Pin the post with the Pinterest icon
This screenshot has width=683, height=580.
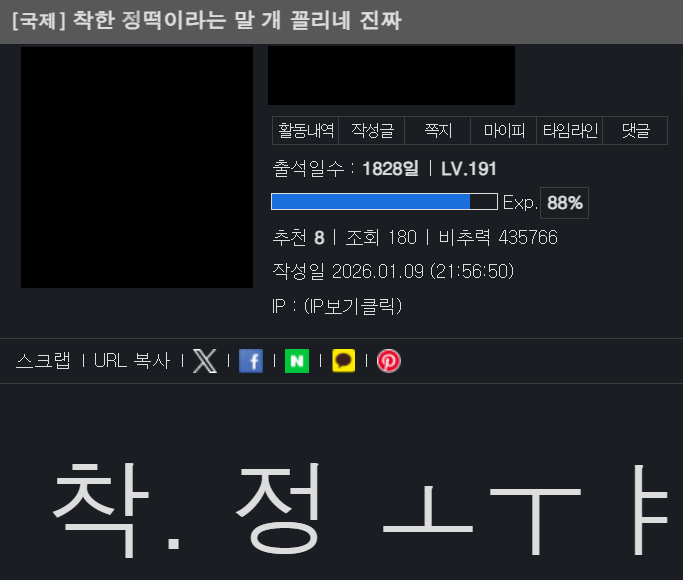click(x=389, y=361)
